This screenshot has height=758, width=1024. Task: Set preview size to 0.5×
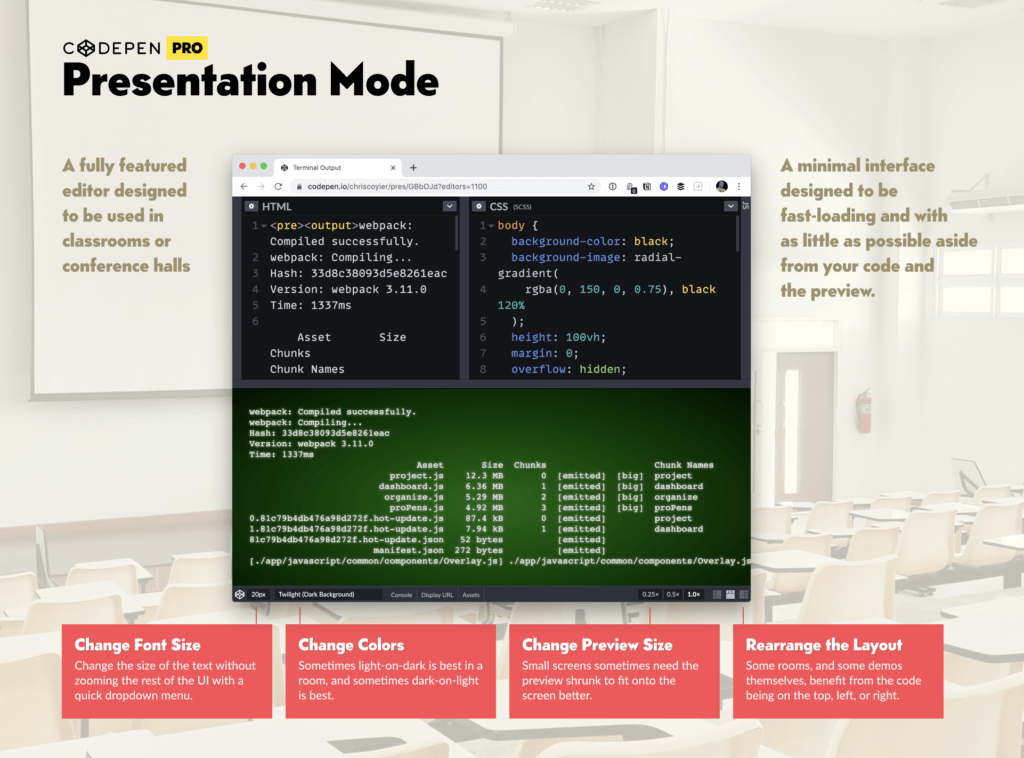coord(673,594)
